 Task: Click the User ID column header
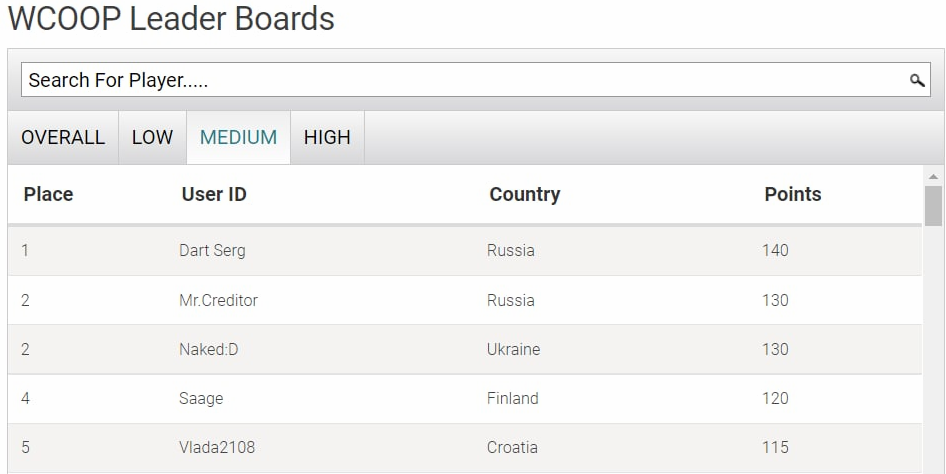(214, 194)
